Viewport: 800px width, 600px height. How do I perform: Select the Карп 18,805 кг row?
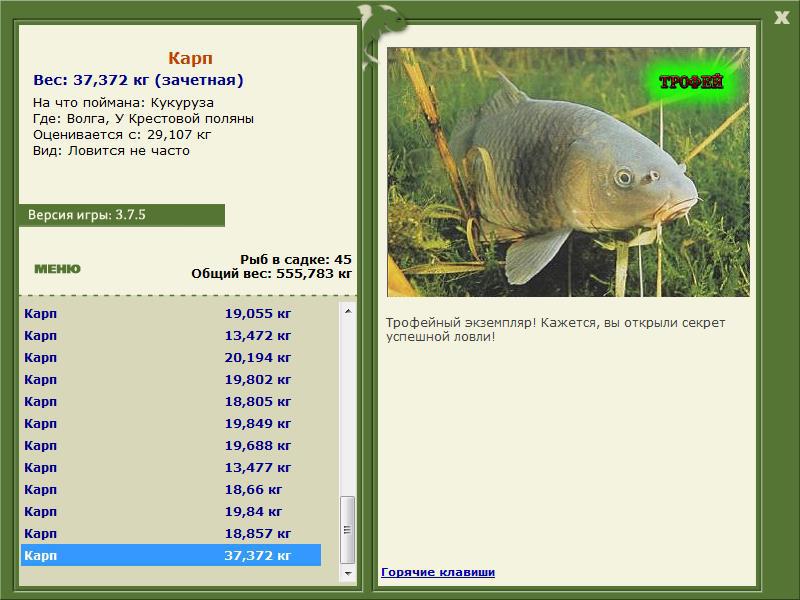pos(171,401)
